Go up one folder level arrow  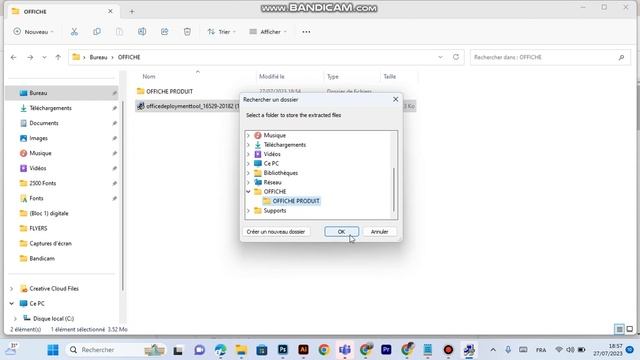click(58, 58)
